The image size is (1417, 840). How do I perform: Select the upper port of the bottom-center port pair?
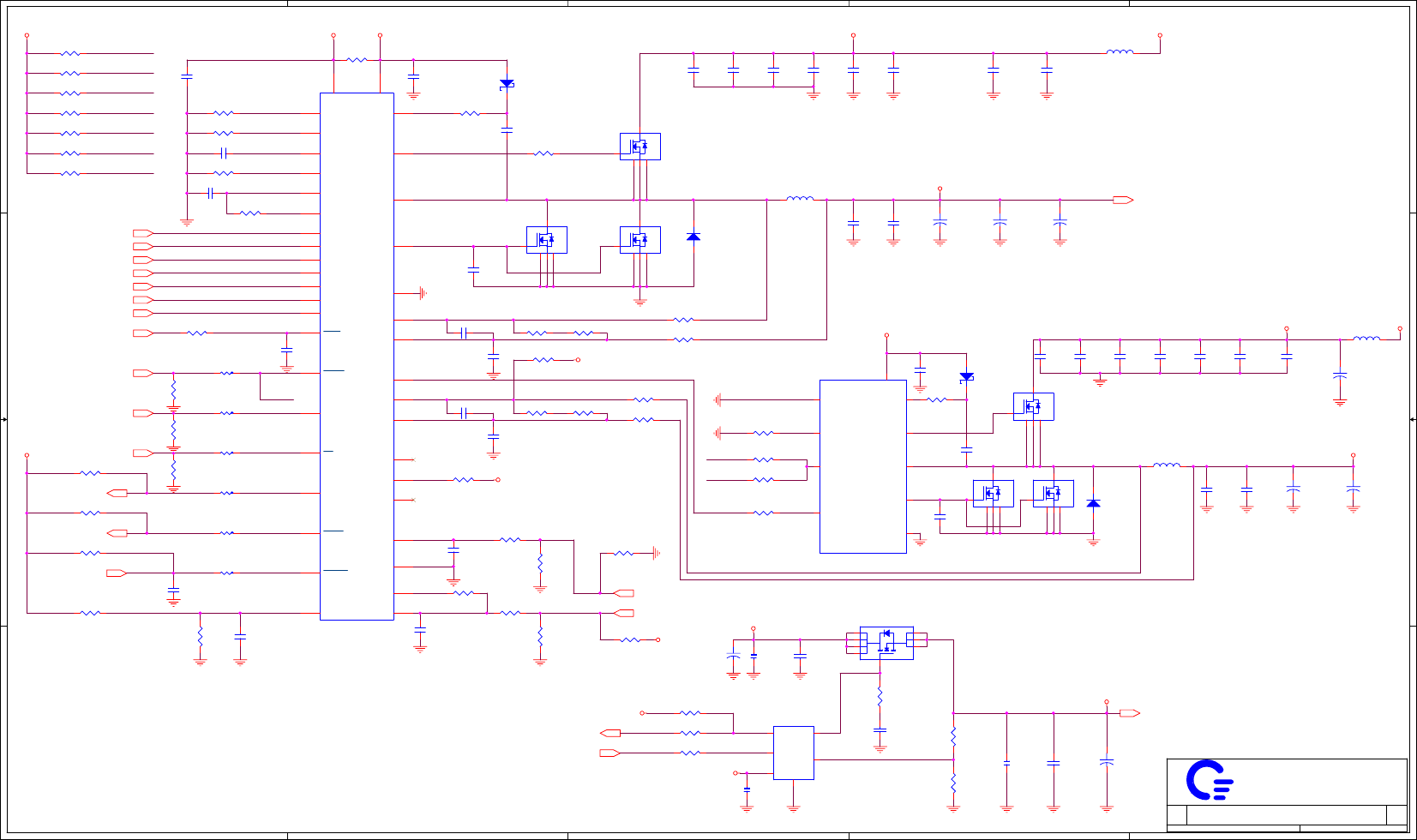(x=609, y=733)
